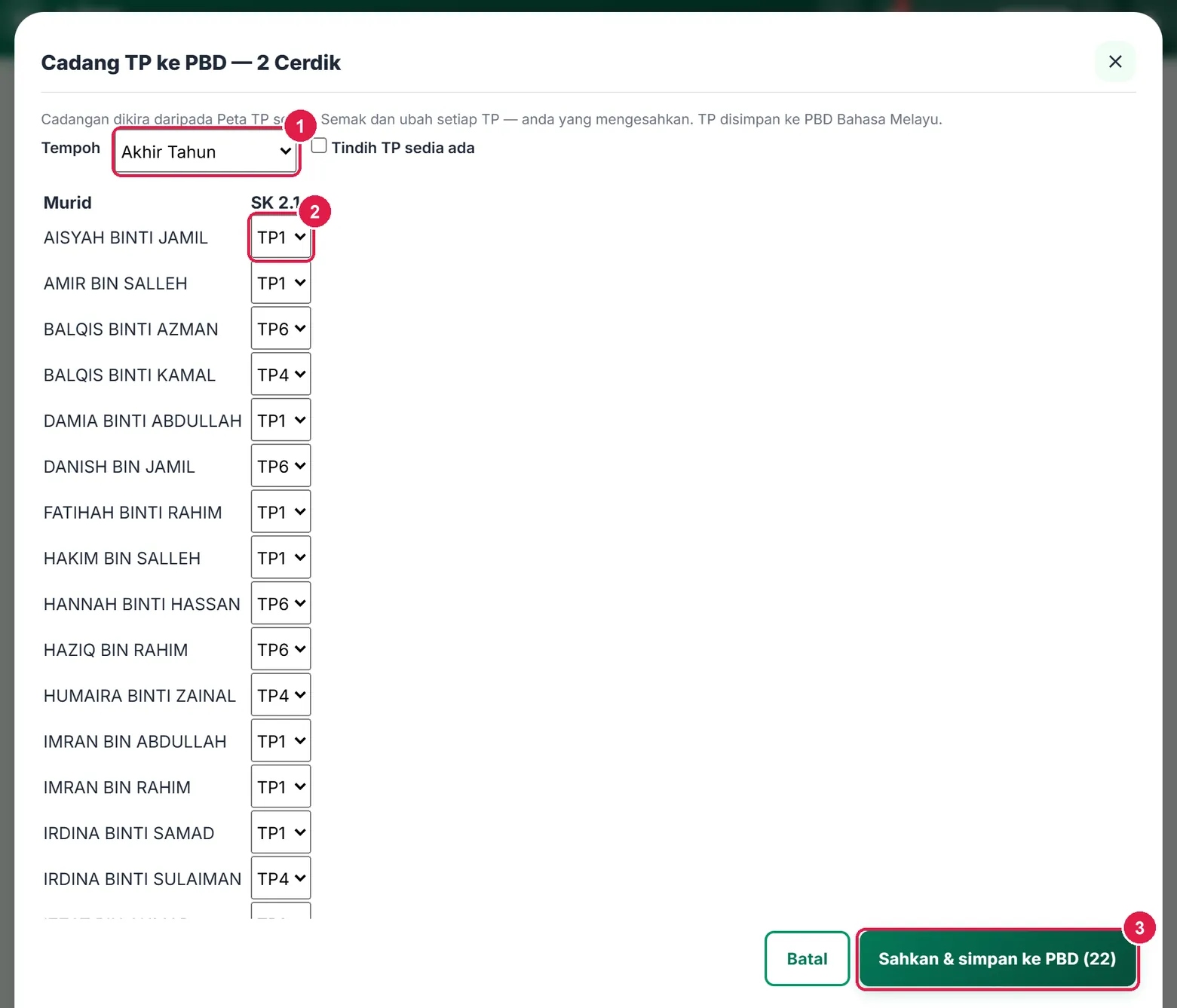Open TP dropdown for IMRAN BIN ABDULLAH

pyautogui.click(x=280, y=742)
